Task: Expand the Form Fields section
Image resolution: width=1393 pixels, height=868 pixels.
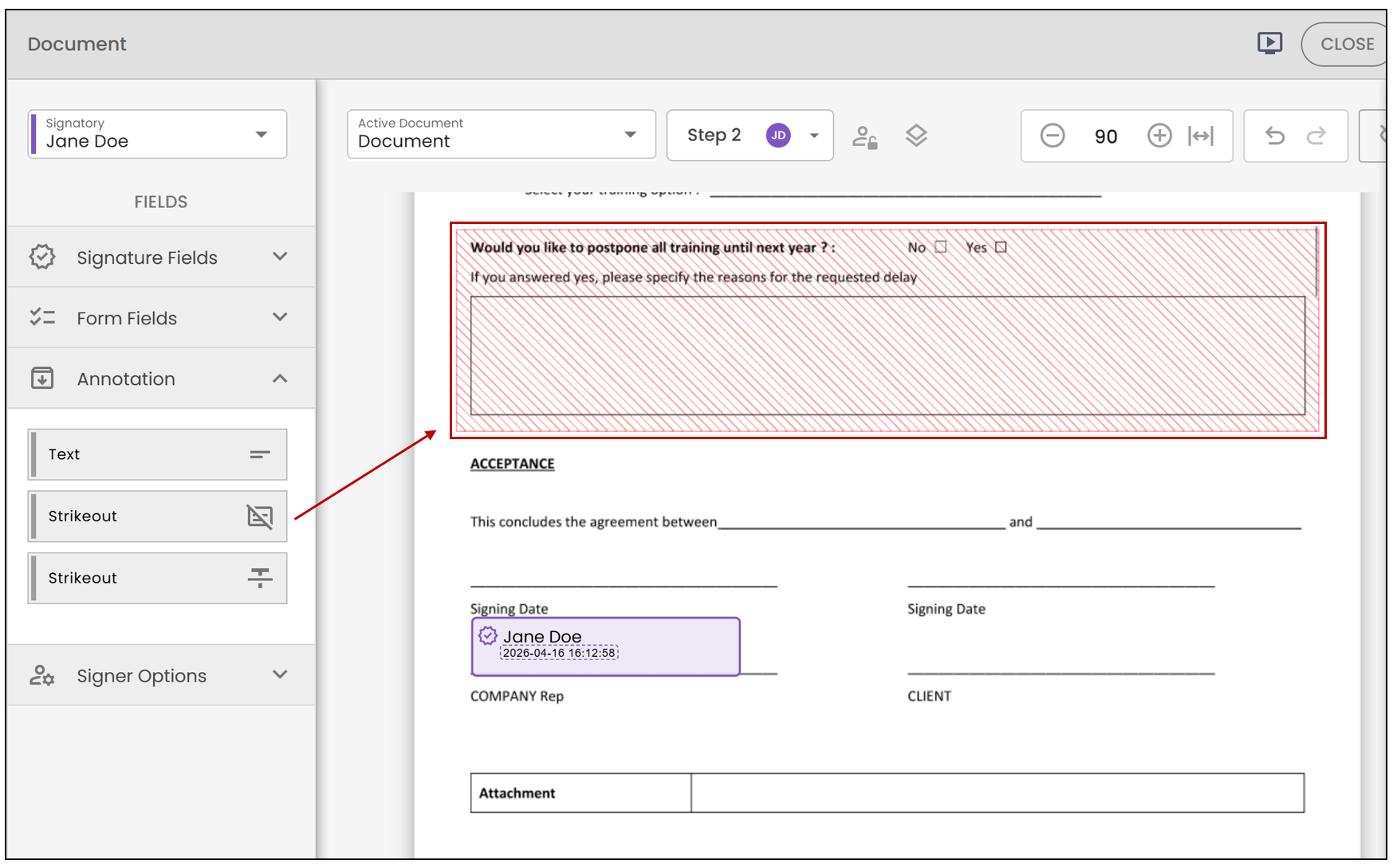Action: [x=161, y=318]
